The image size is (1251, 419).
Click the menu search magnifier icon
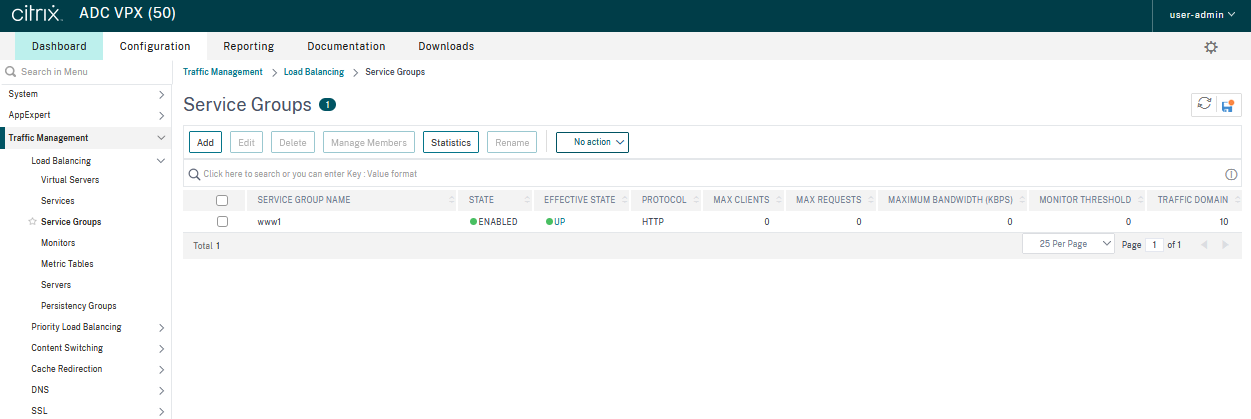pos(11,72)
